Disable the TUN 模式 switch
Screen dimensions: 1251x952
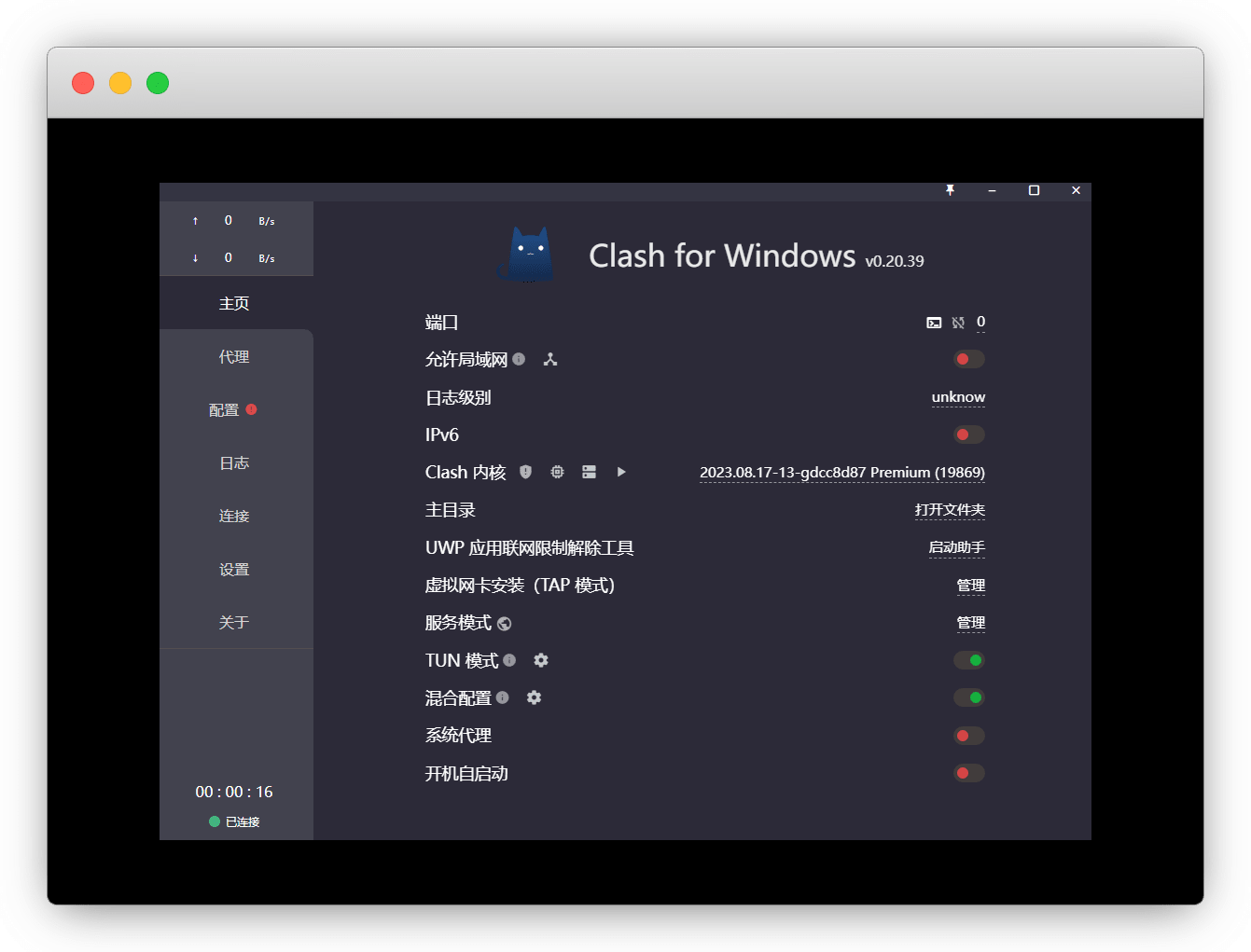[969, 660]
